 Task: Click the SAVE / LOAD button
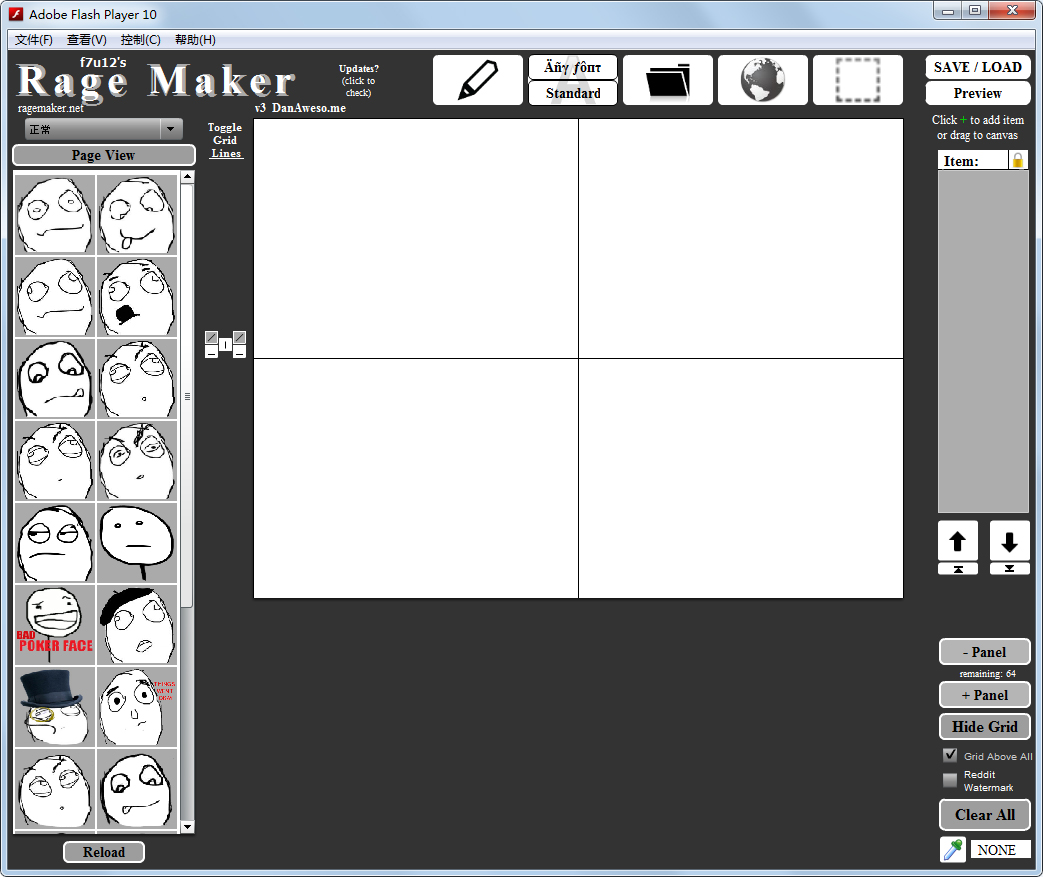978,67
